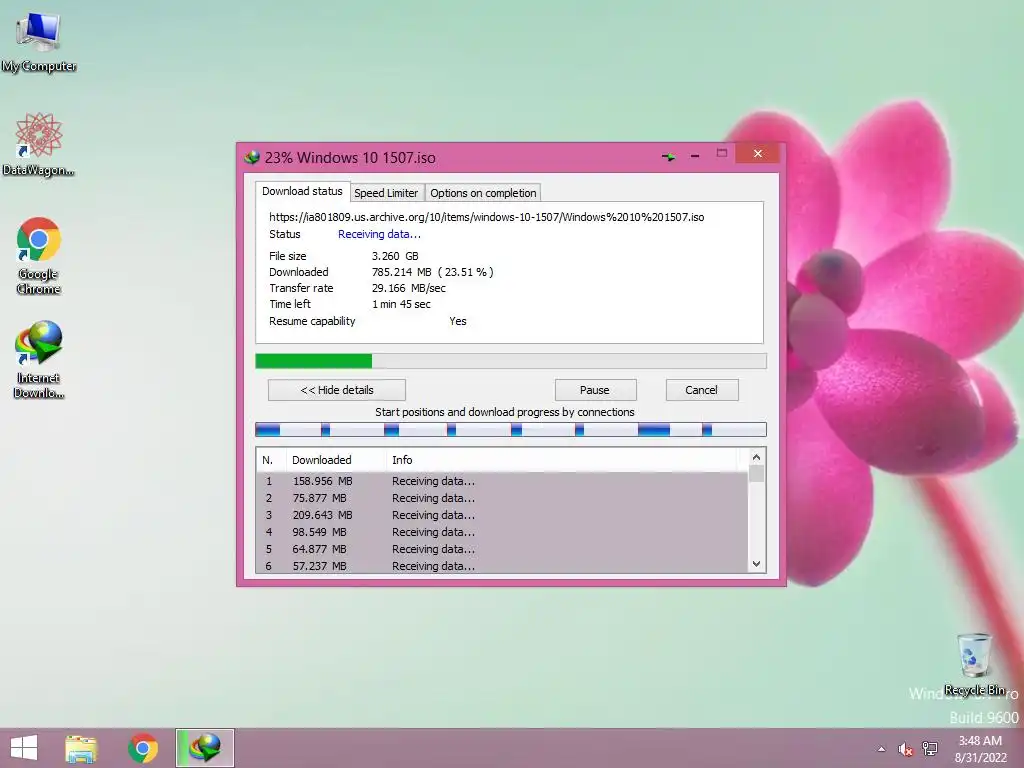Viewport: 1024px width, 768px height.
Task: Show hidden tray icons arrow
Action: point(881,749)
